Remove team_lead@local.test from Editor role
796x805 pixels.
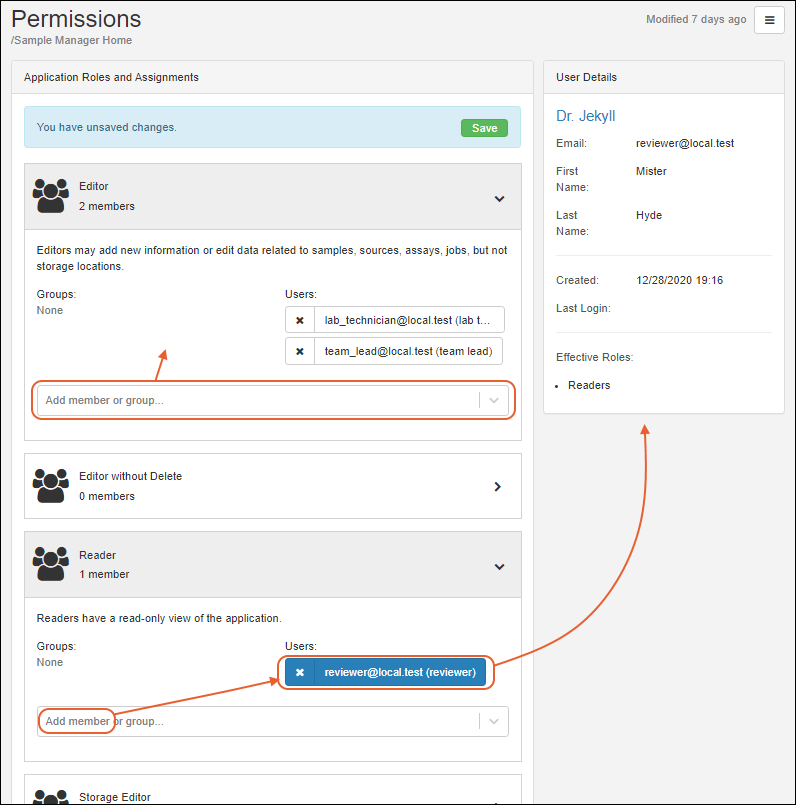pyautogui.click(x=299, y=352)
